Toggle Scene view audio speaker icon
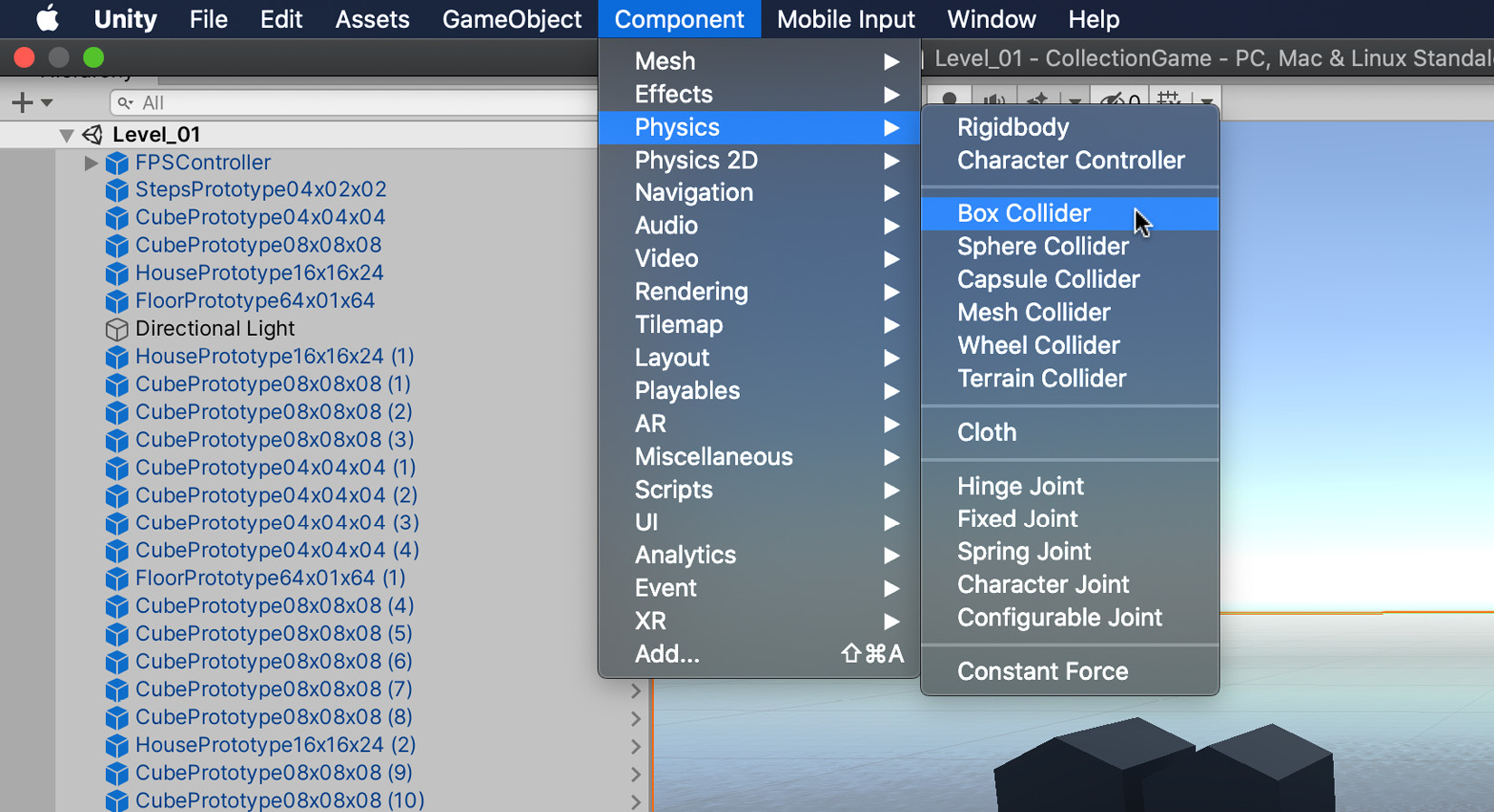1494x812 pixels. click(994, 100)
